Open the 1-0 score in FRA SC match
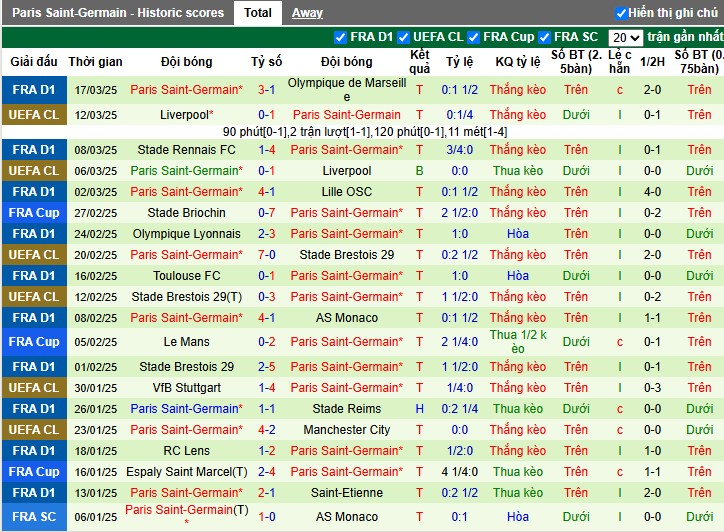This screenshot has width=724, height=532. [x=266, y=517]
